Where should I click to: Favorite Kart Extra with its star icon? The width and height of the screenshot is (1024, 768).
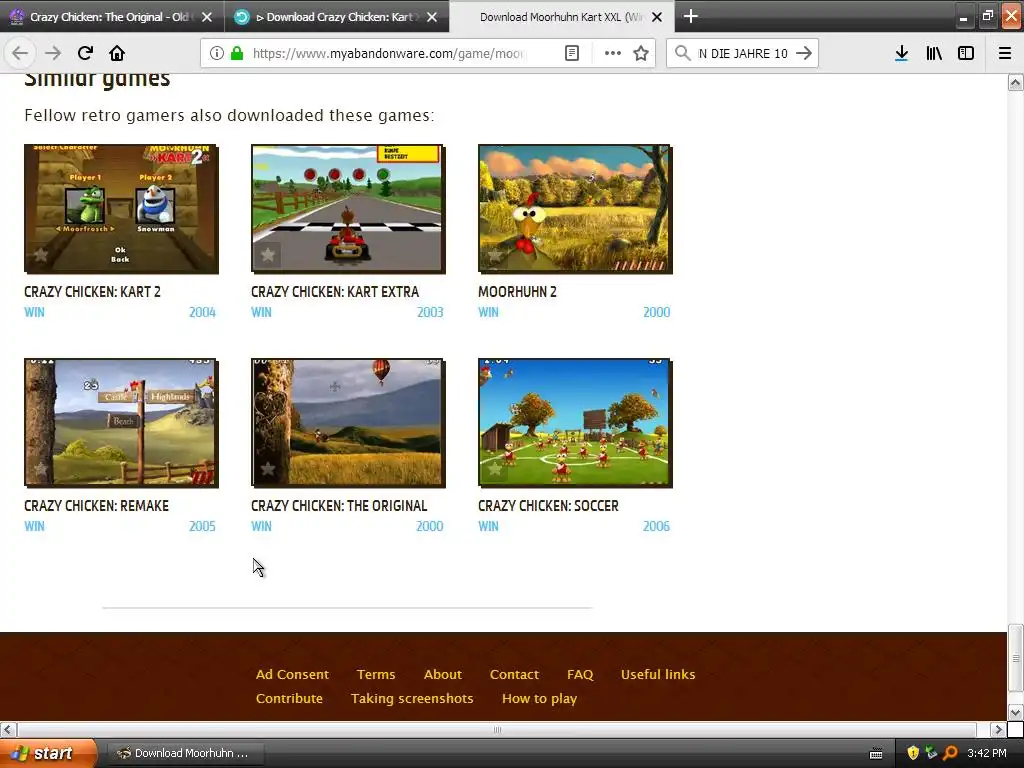(268, 255)
